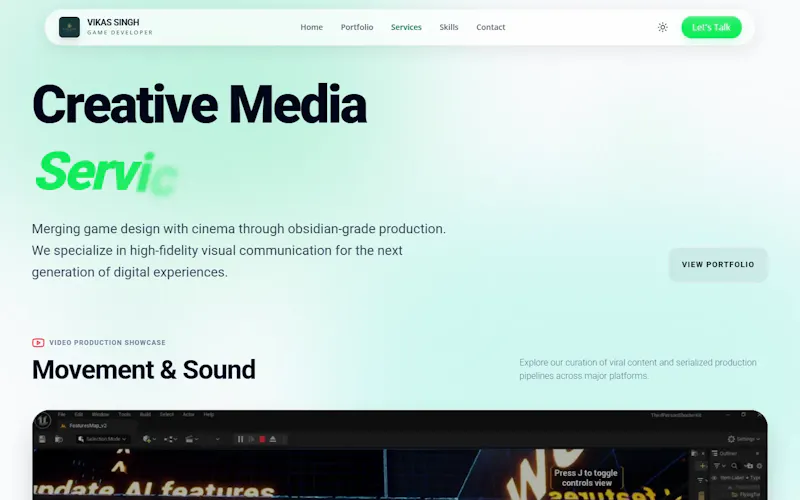Click the Unreal Engine logo in the video

(x=43, y=421)
